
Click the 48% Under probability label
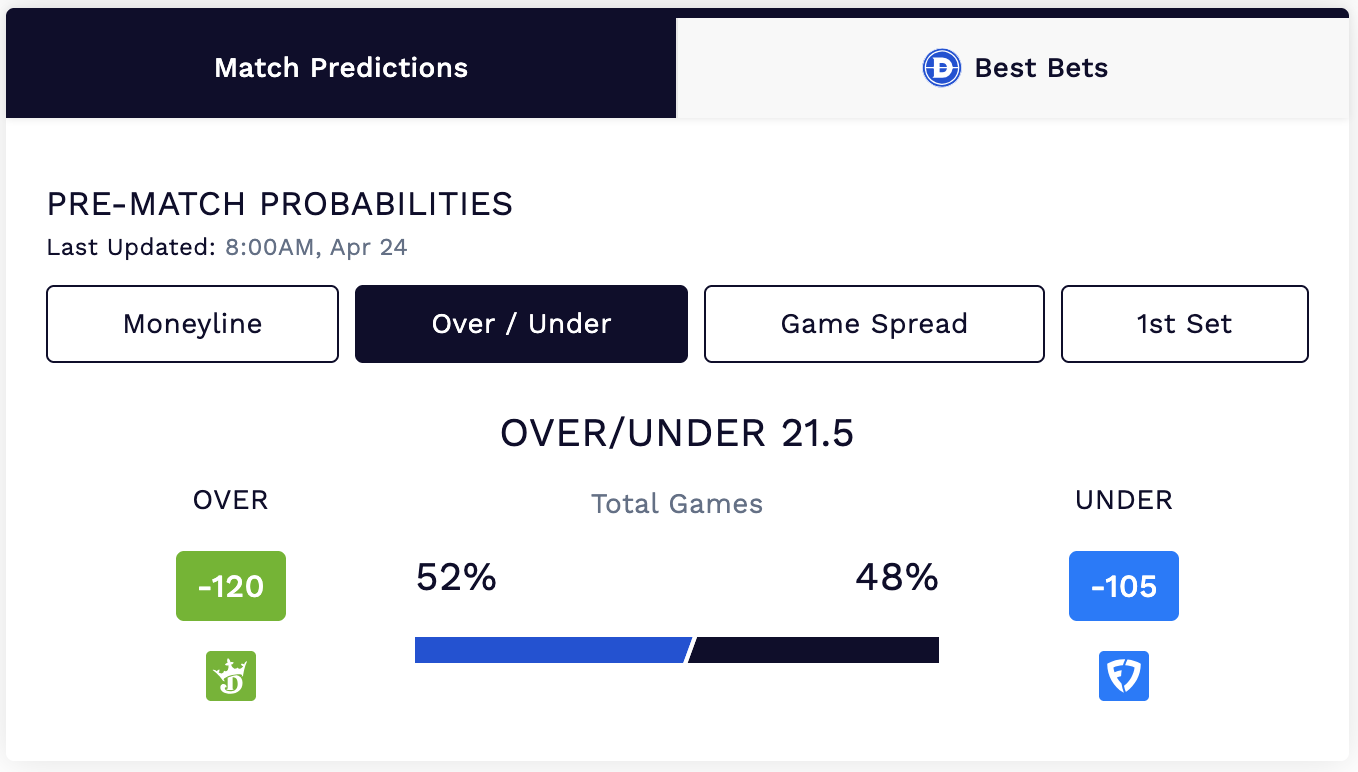[x=897, y=578]
